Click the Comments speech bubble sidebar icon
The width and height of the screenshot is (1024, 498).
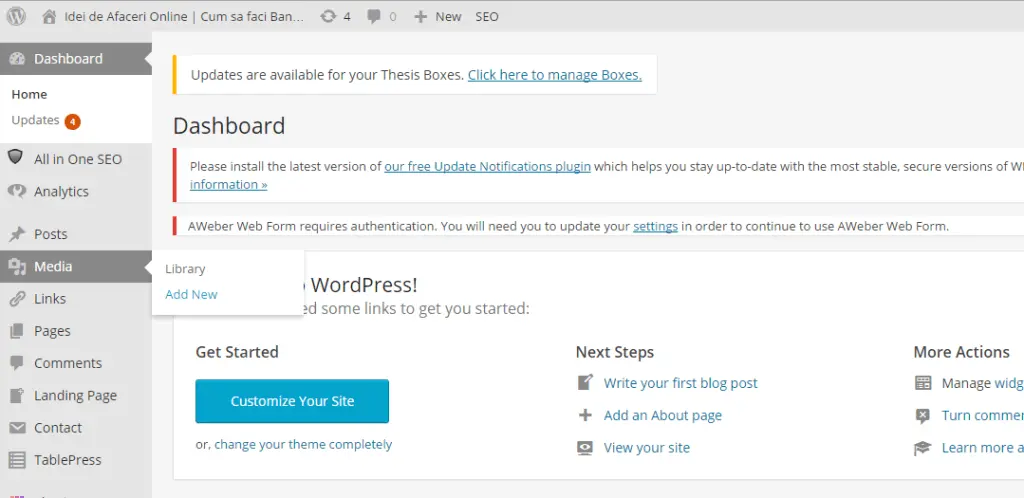17,363
